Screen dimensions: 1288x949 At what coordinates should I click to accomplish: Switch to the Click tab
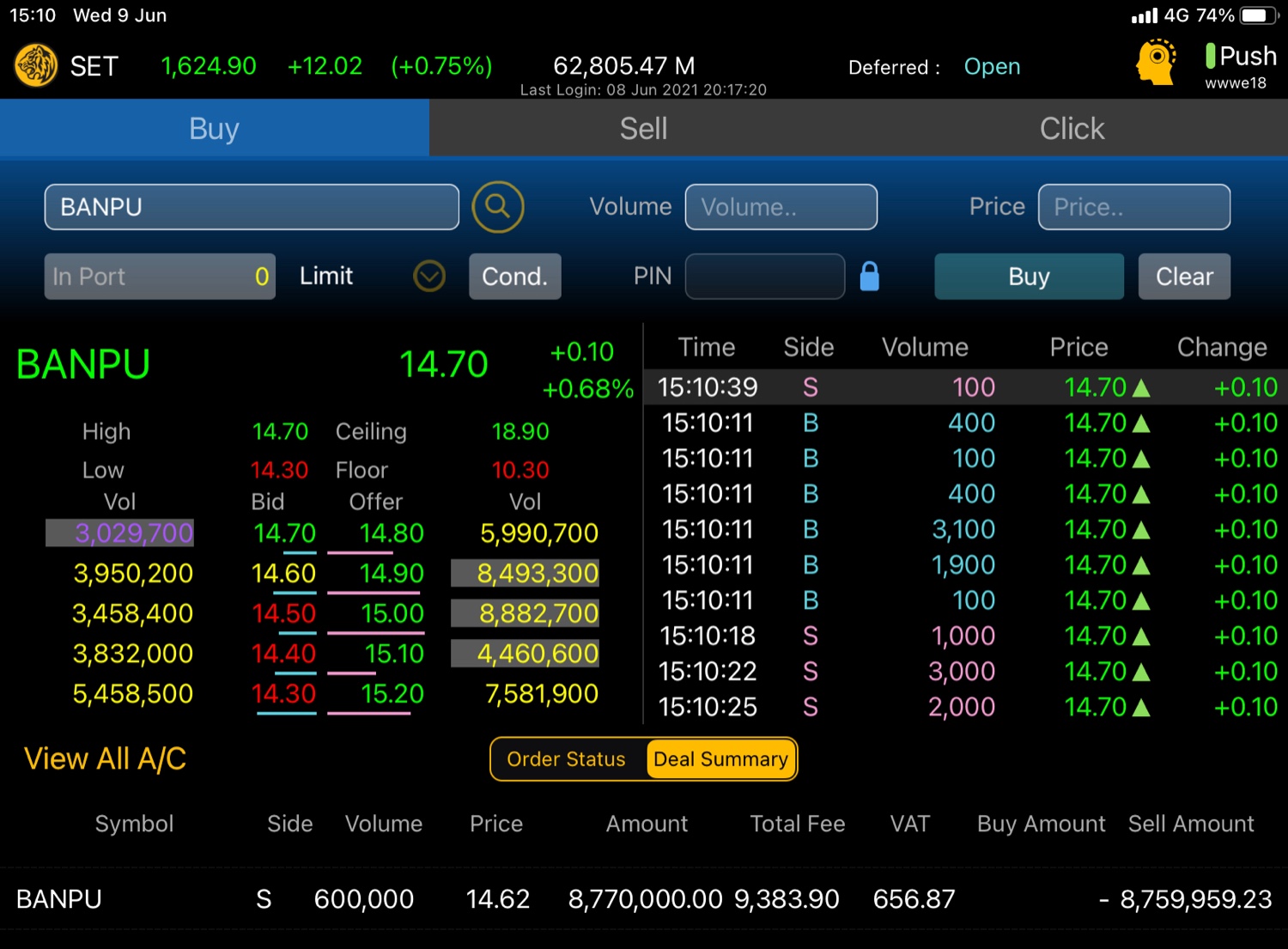point(1072,128)
